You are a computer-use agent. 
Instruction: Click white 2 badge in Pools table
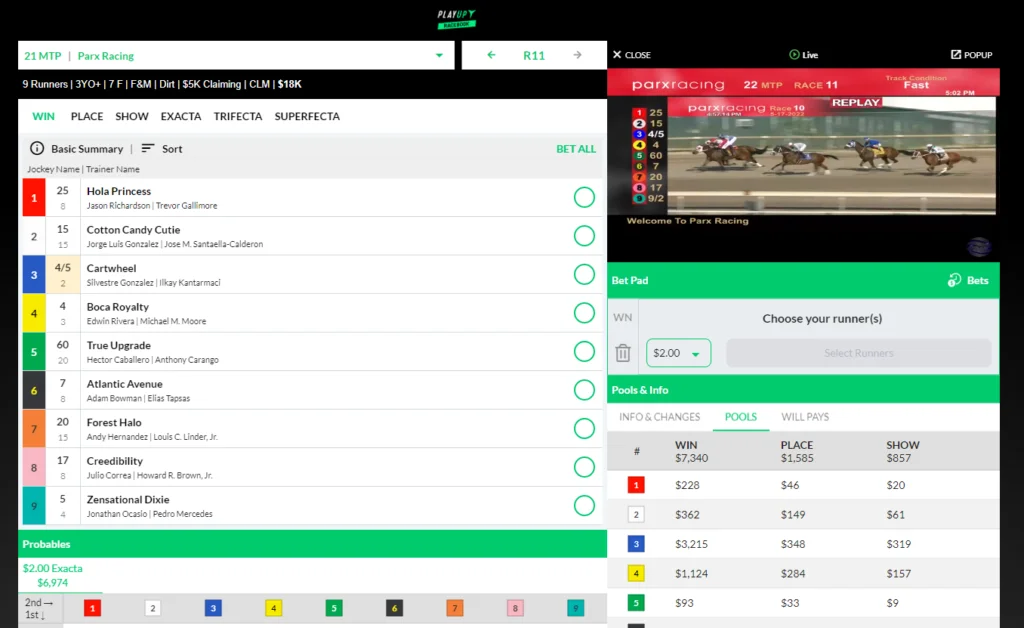point(636,514)
